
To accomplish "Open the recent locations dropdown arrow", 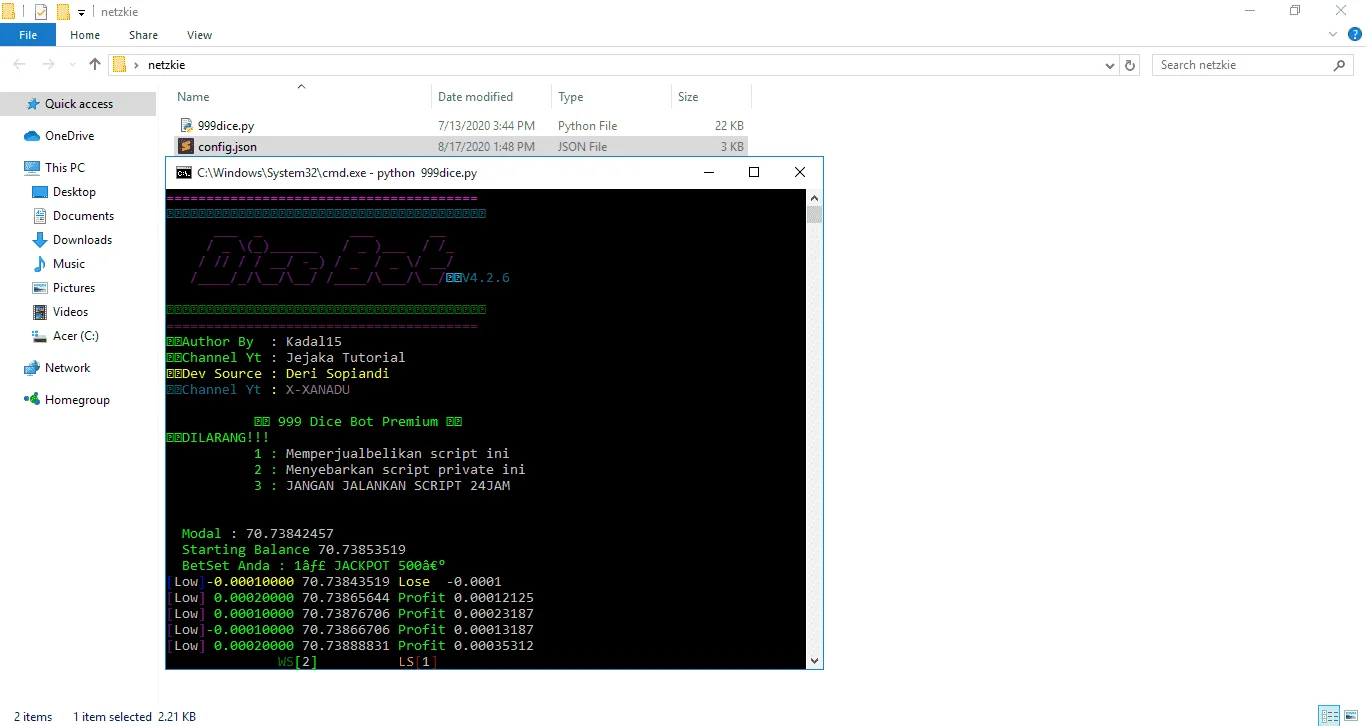I will click(x=71, y=66).
